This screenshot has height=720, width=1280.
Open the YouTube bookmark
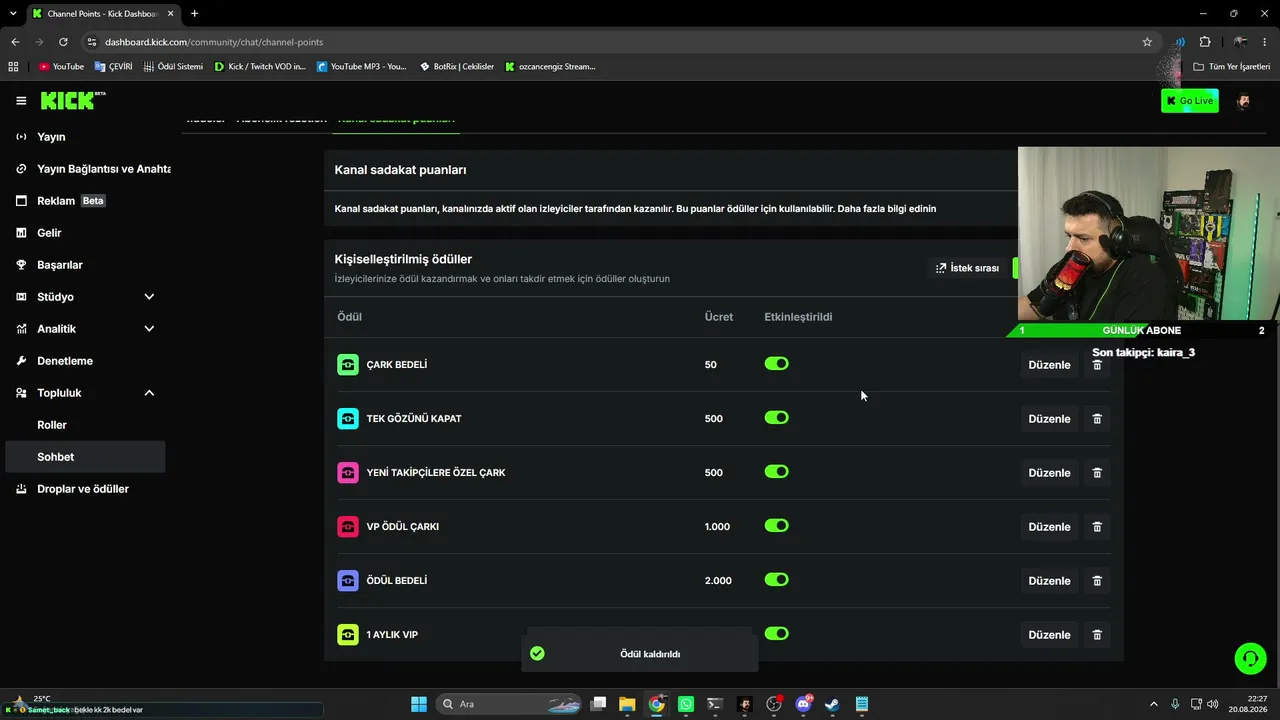pos(61,67)
